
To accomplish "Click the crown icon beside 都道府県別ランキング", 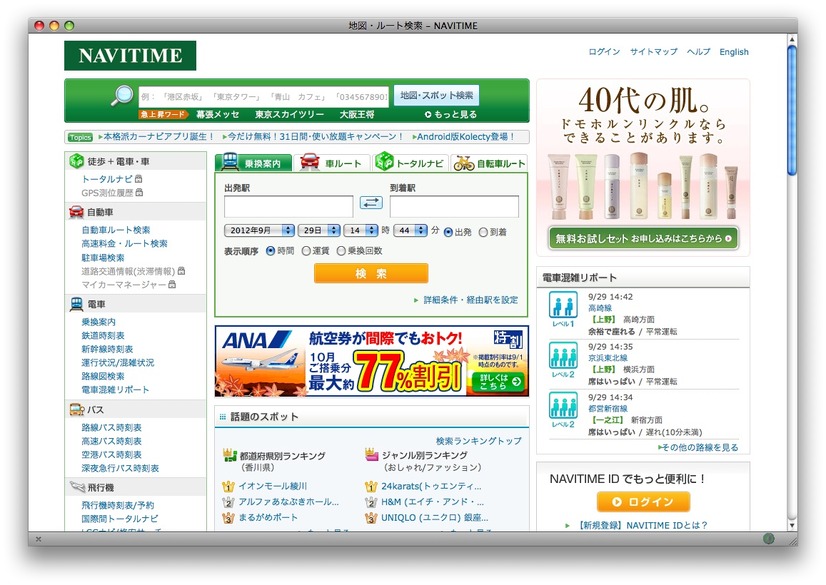I will [x=230, y=455].
